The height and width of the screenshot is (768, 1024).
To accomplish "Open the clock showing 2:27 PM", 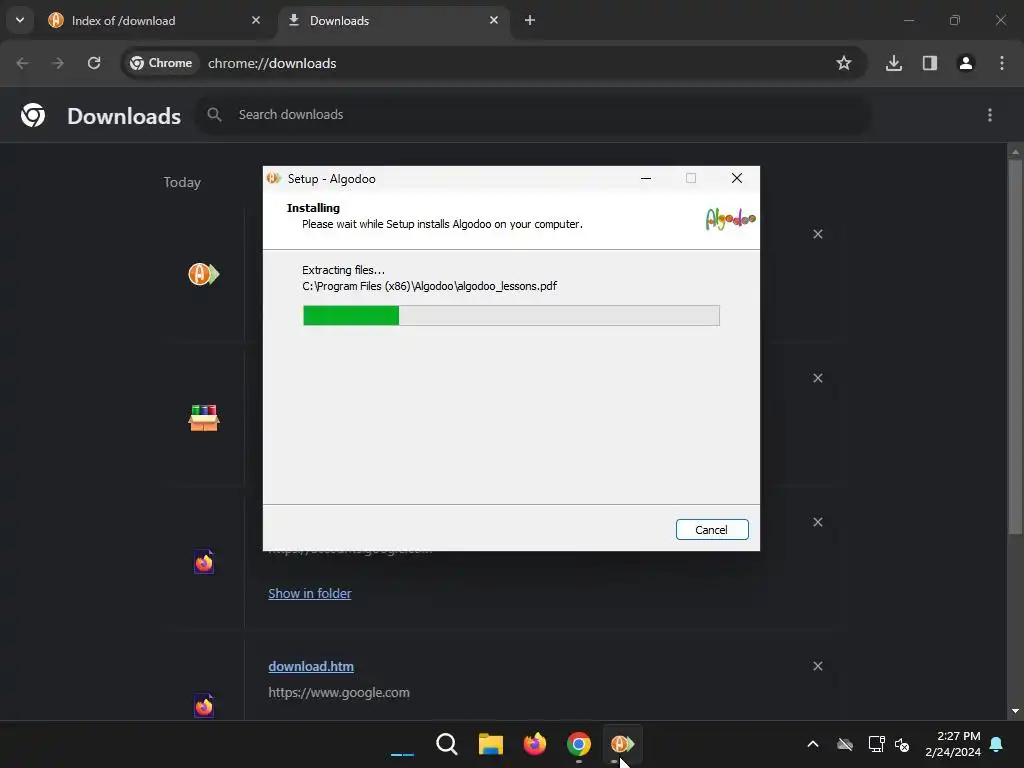I will 953,744.
